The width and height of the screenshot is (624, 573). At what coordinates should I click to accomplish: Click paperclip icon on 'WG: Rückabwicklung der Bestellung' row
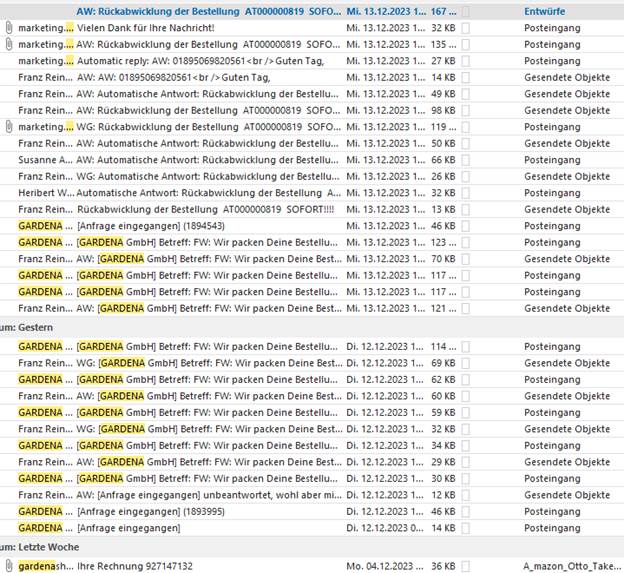pos(9,127)
